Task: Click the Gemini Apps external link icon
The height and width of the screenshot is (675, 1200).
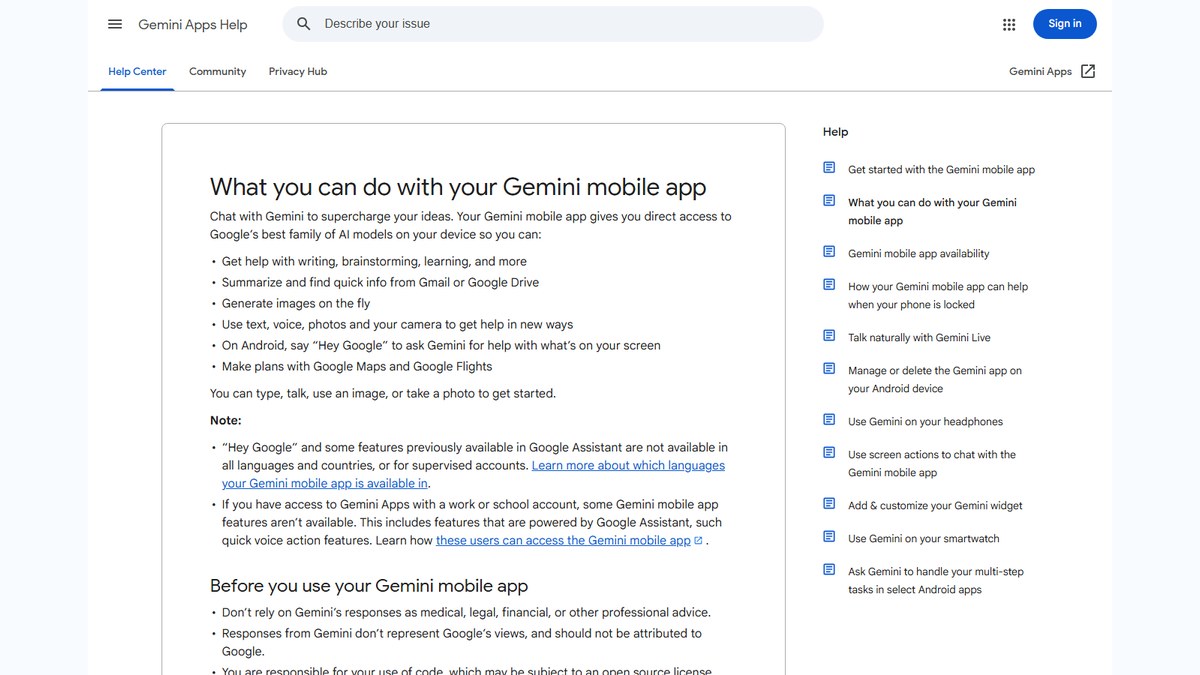Action: point(1088,71)
